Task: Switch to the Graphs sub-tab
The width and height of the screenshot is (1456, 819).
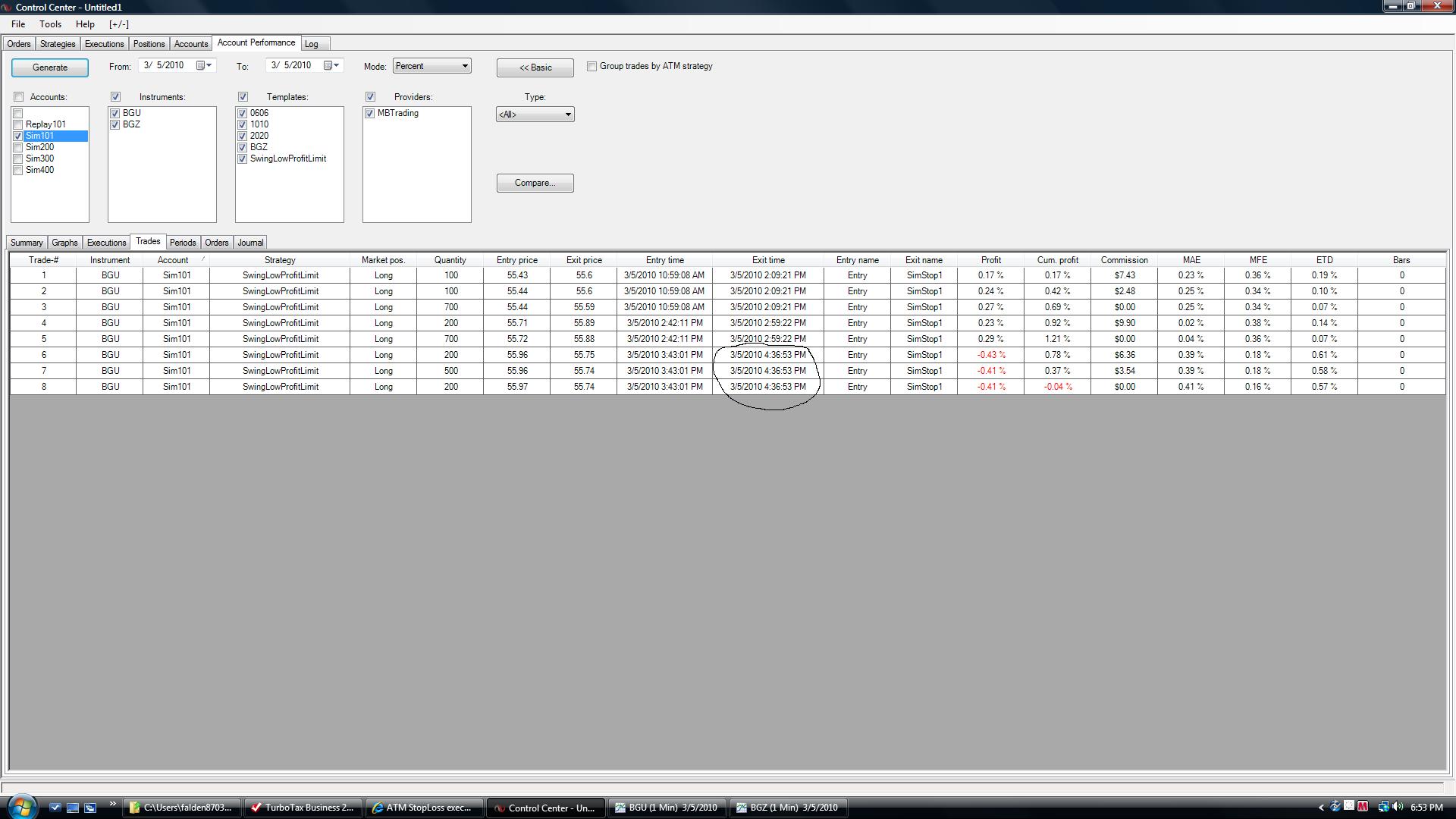Action: [64, 243]
